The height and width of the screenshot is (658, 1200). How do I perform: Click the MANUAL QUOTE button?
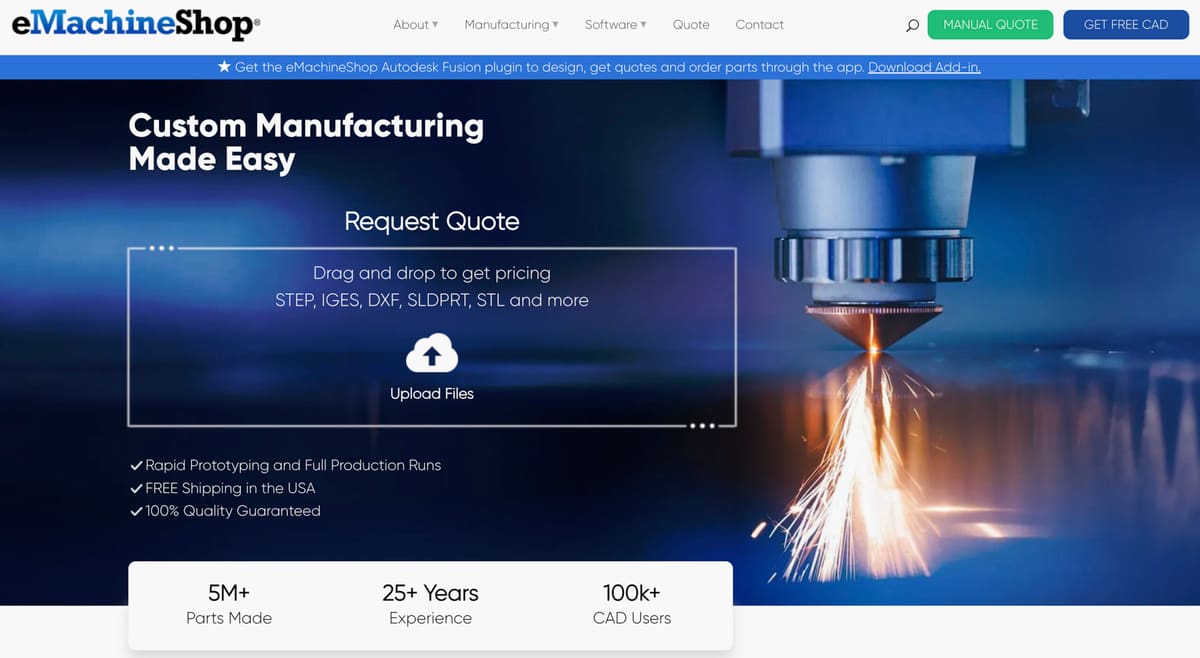click(x=990, y=25)
